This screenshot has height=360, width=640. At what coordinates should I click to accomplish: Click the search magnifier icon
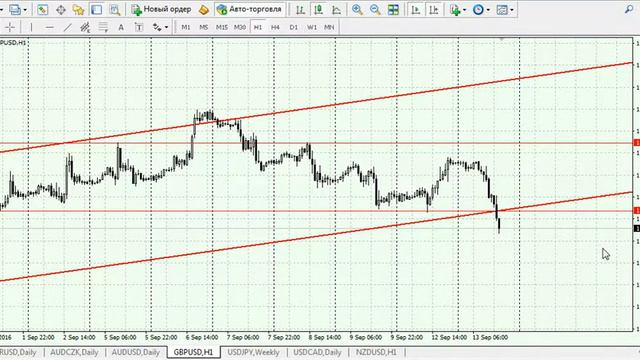point(629,9)
